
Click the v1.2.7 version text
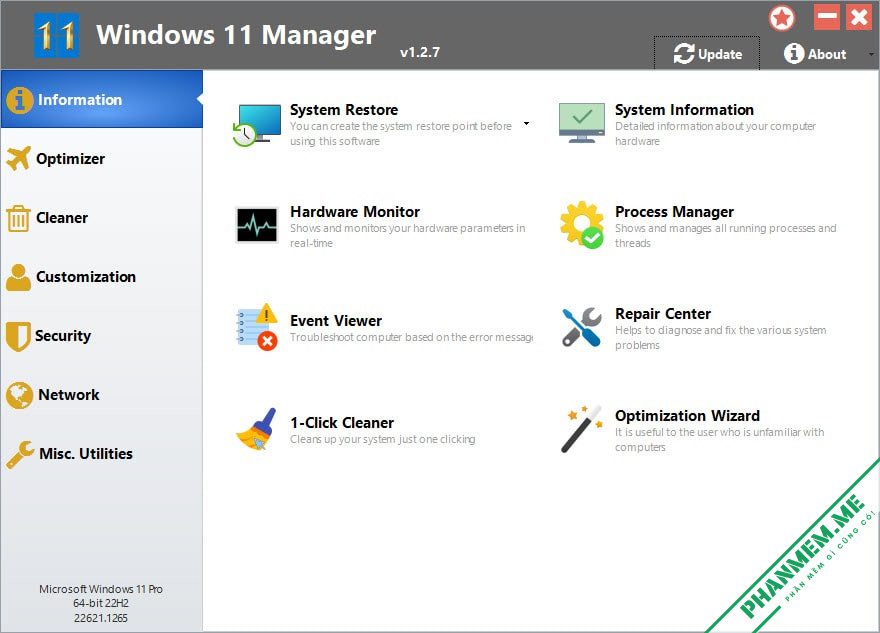(x=420, y=52)
